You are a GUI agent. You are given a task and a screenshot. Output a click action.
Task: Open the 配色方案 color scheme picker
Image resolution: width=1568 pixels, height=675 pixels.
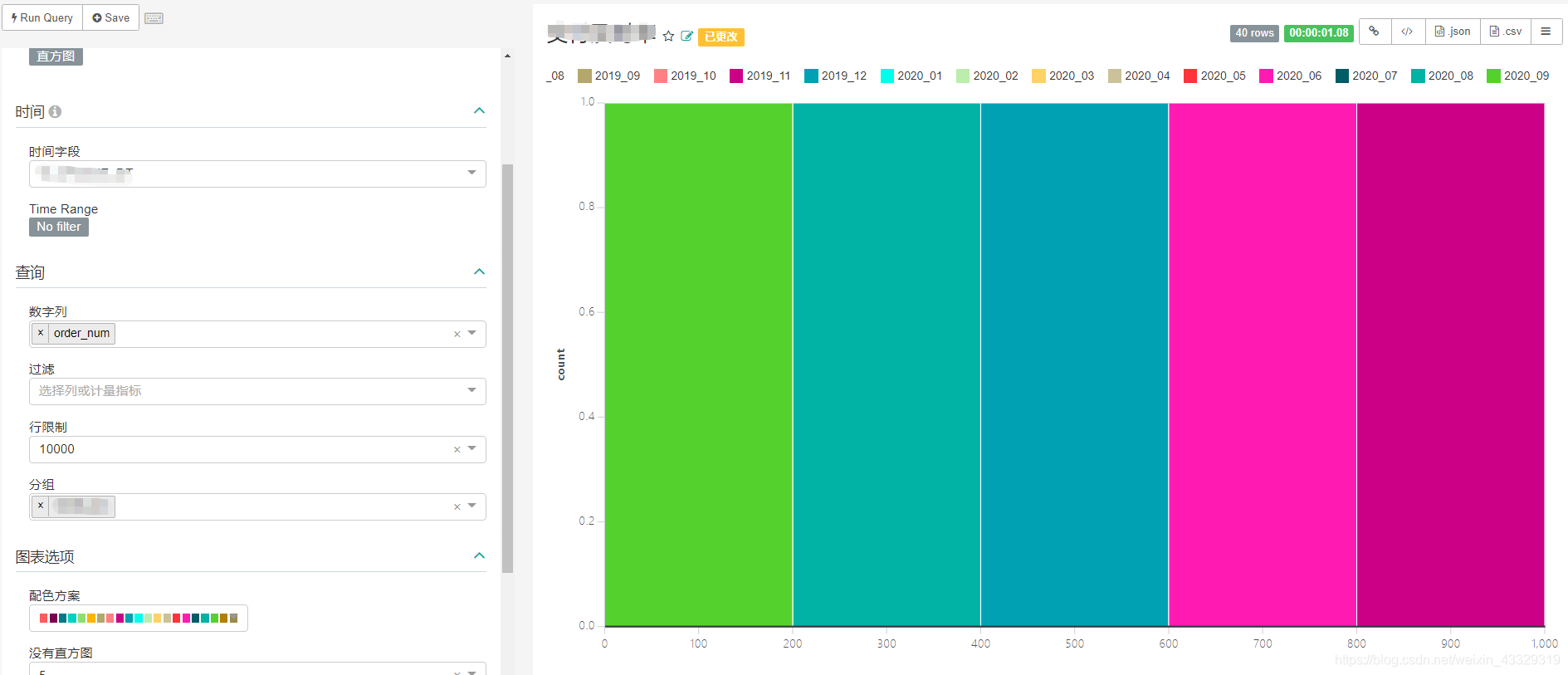tap(139, 618)
